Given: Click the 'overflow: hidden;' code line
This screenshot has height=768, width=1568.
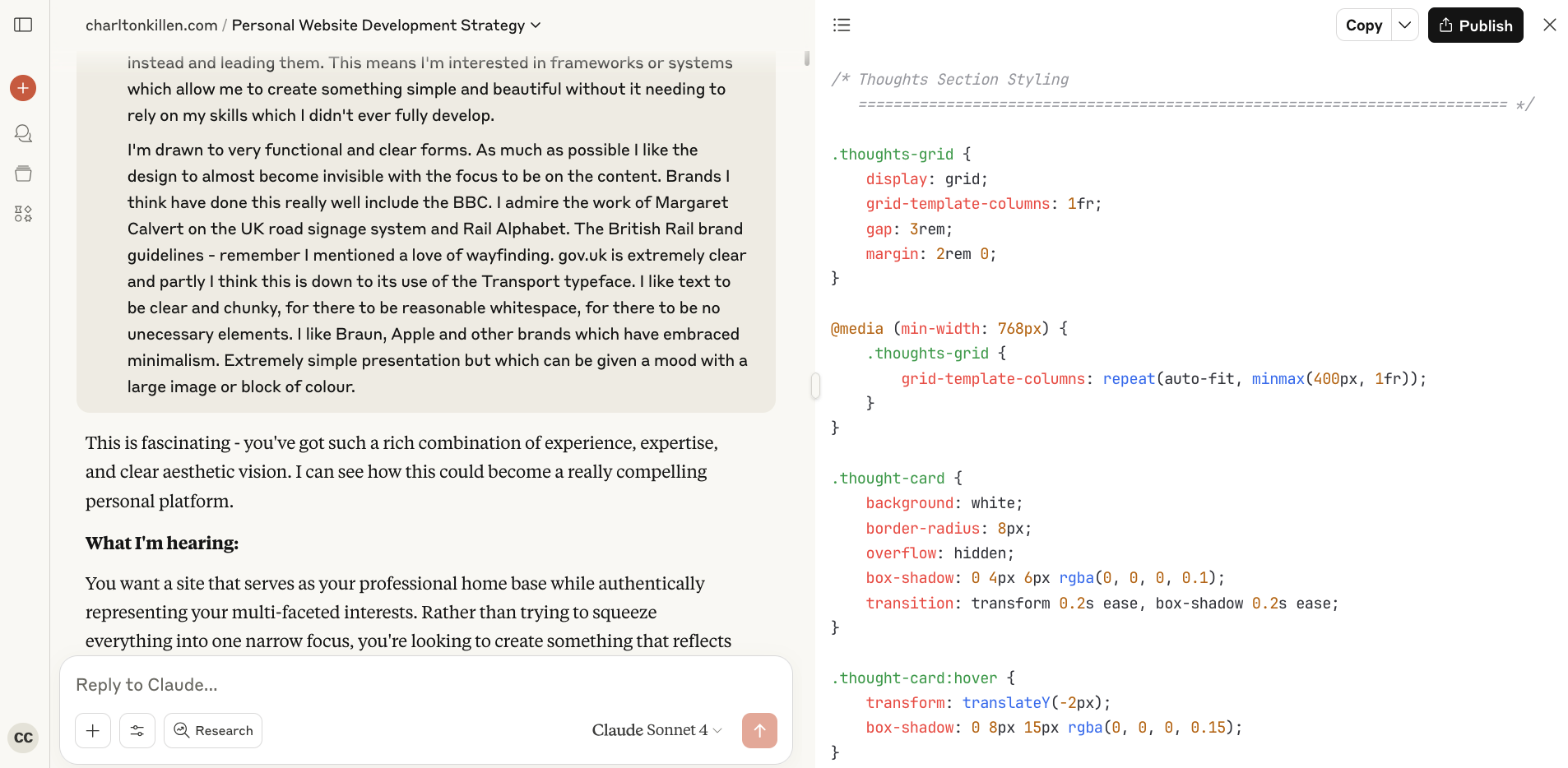Looking at the screenshot, I should 939,553.
